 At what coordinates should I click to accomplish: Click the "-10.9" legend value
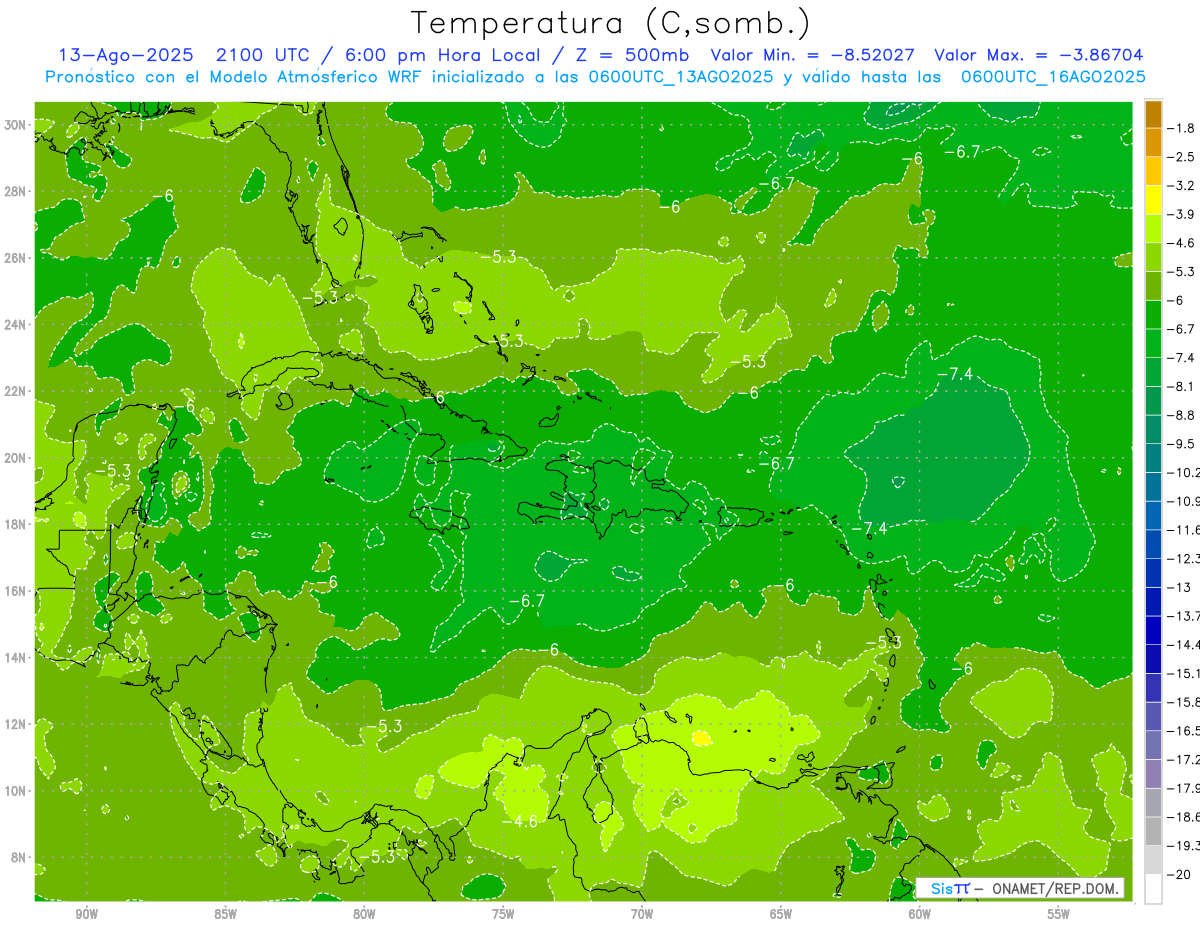point(1183,501)
